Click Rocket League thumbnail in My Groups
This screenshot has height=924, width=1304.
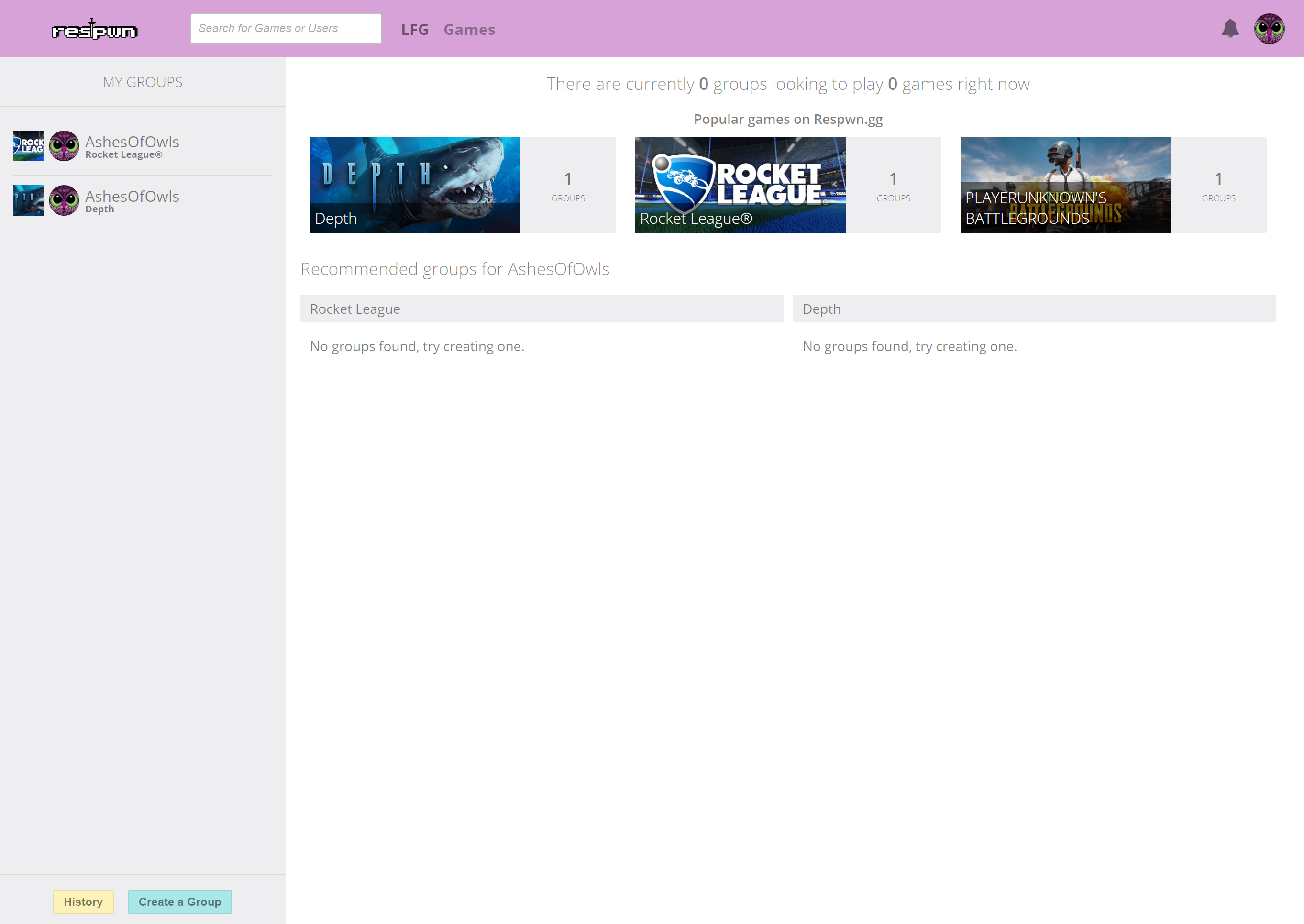pos(28,146)
